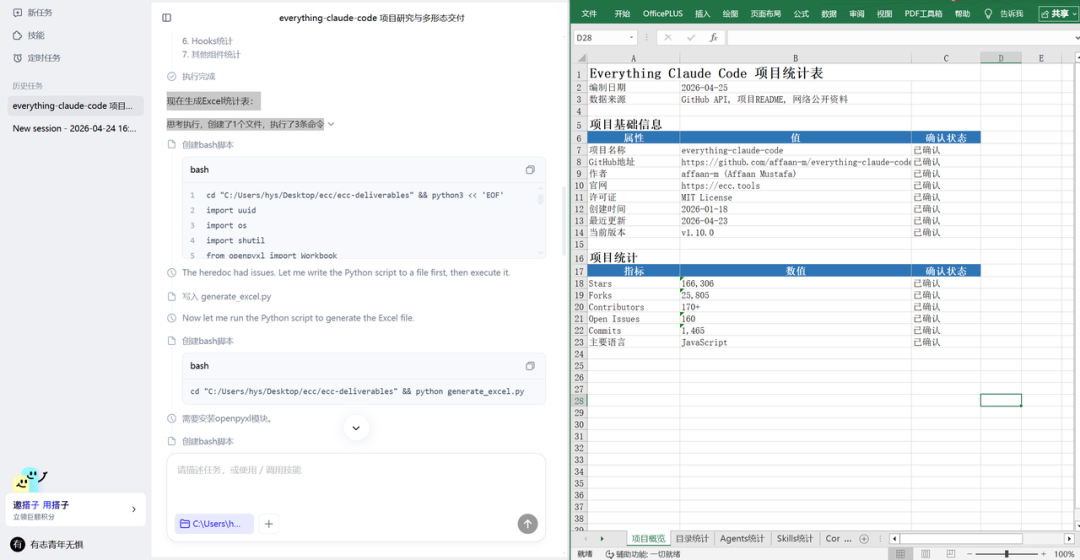
Task: Adjust the Excel zoom slider handle
Action: [1006, 554]
